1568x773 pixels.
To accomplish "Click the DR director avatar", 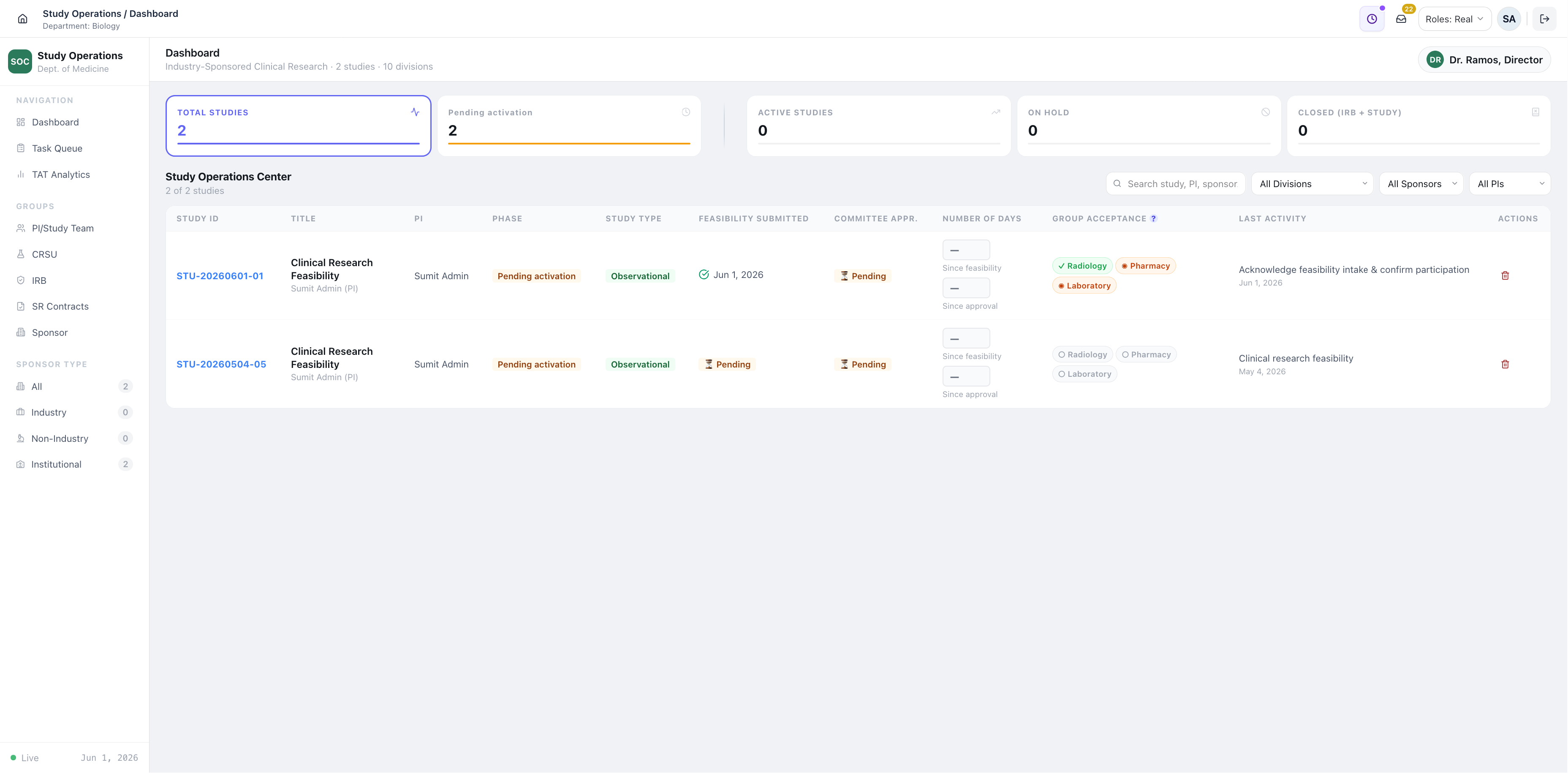I will [x=1435, y=60].
